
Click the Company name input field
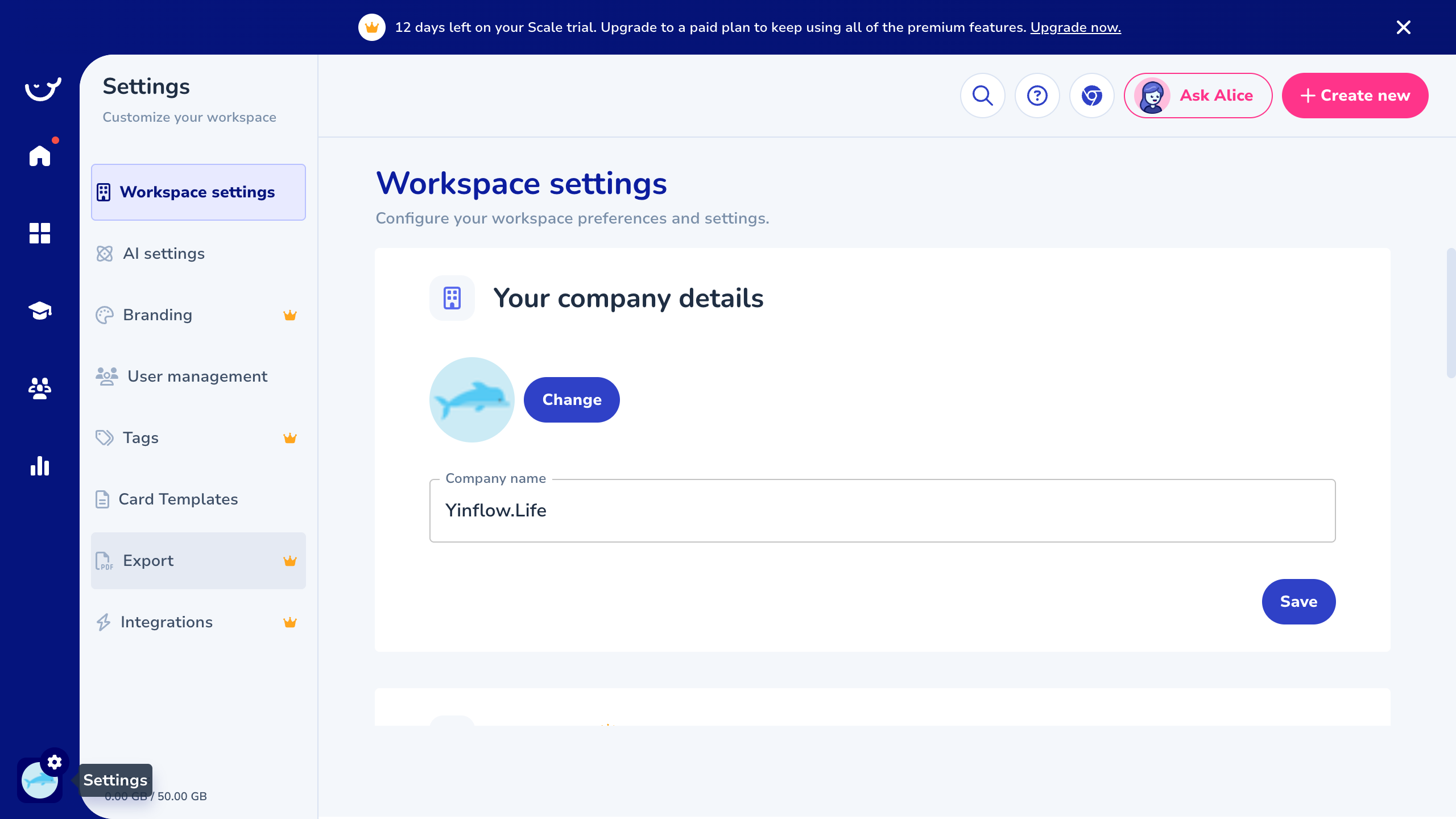(x=882, y=511)
